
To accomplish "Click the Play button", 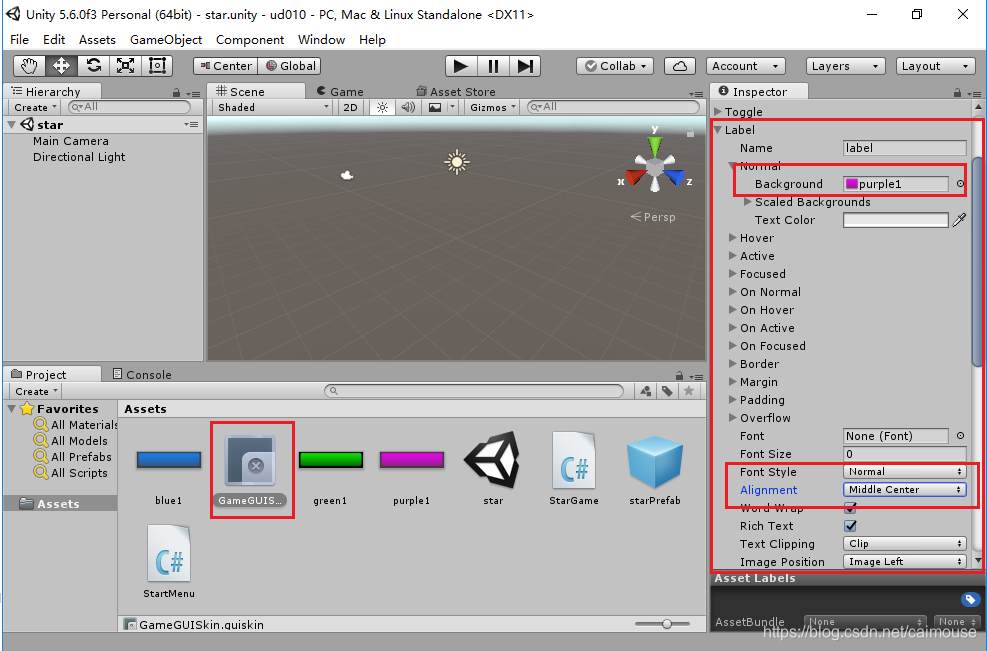I will [461, 66].
